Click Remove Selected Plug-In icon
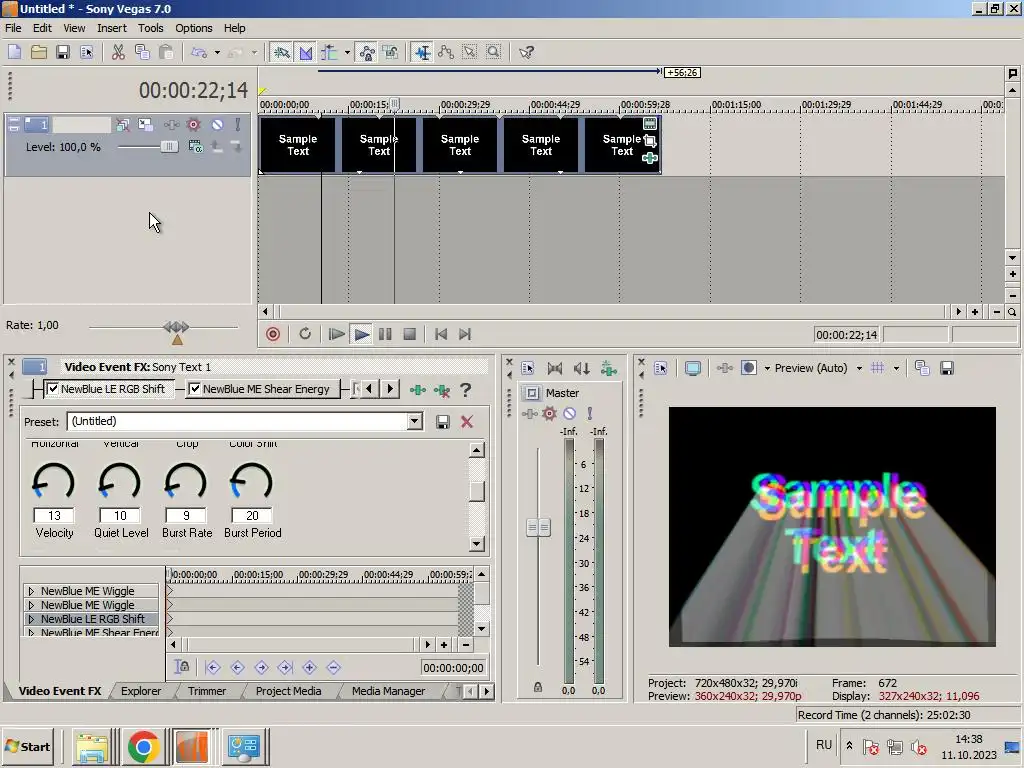 click(442, 391)
